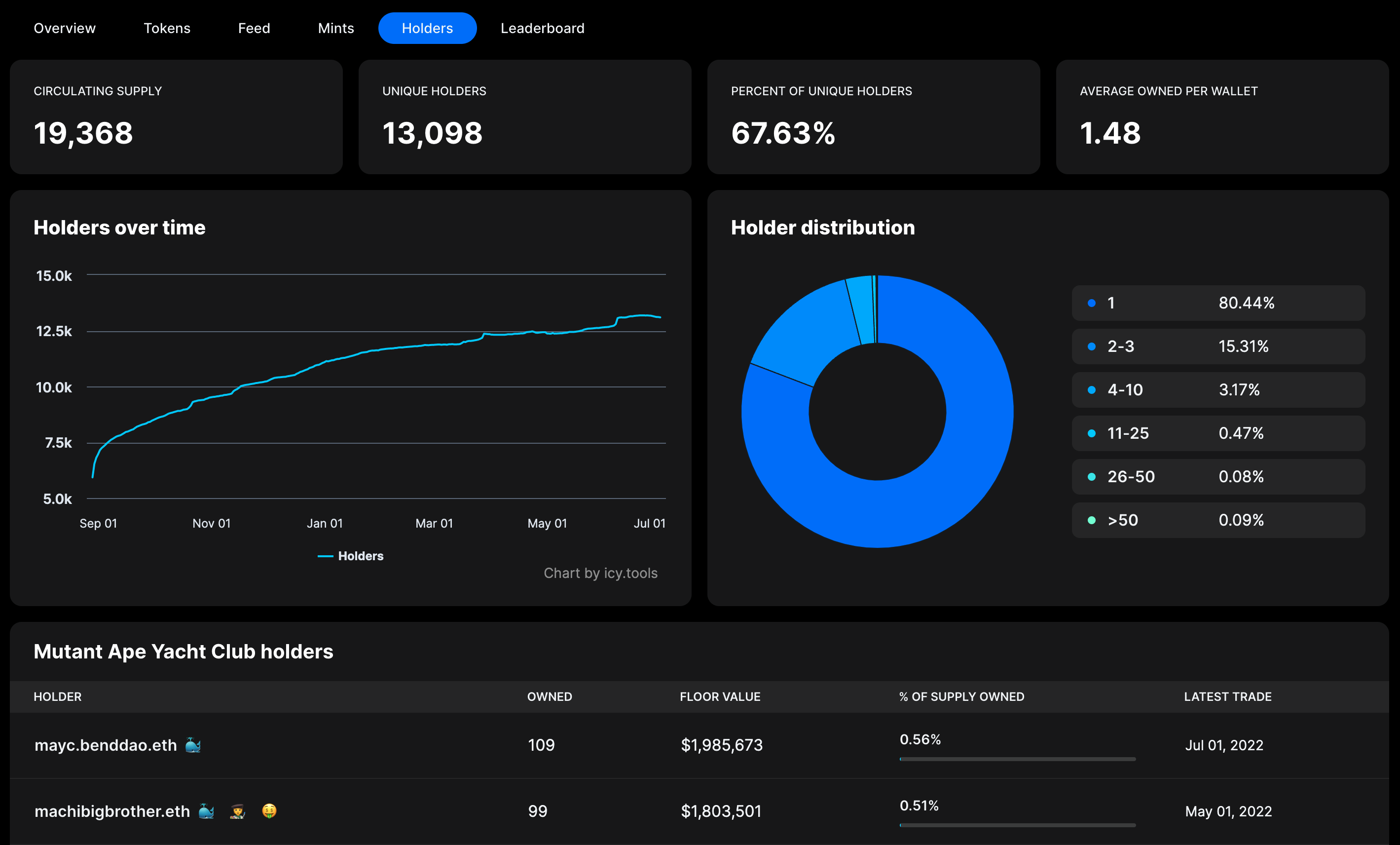Click the average owned value 1.48
The image size is (1400, 845).
point(1110,134)
